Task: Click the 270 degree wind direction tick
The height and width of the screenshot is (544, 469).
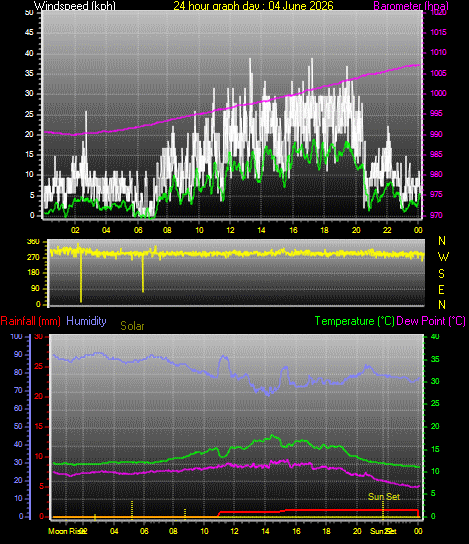Action: tap(33, 257)
